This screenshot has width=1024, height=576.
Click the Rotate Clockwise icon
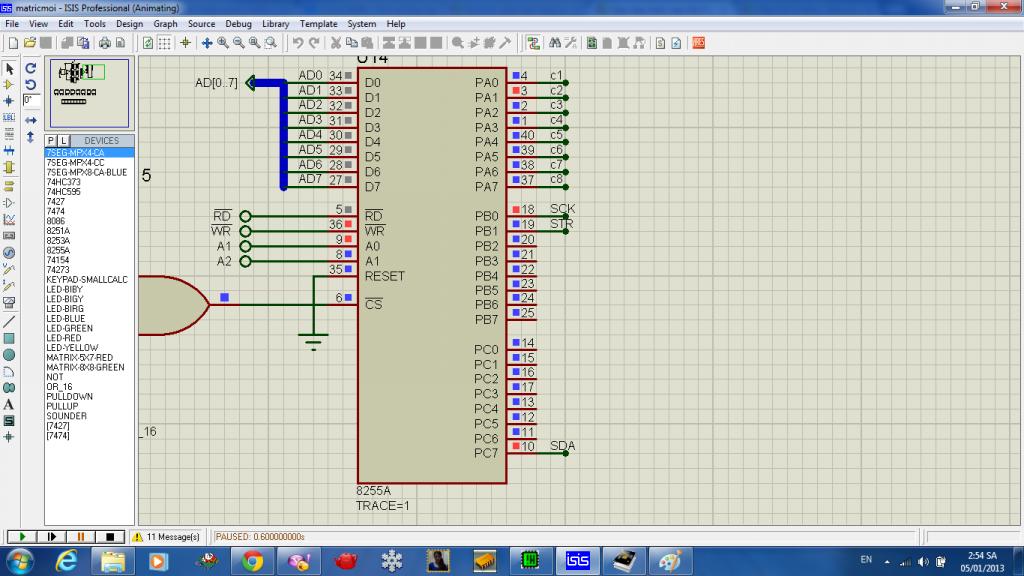point(31,68)
